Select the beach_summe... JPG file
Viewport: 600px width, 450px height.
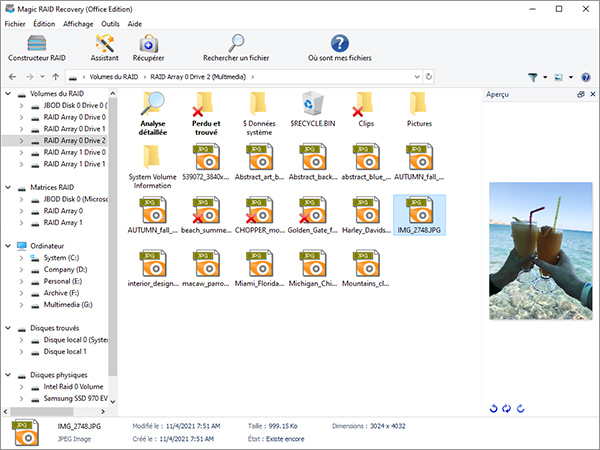pyautogui.click(x=206, y=215)
